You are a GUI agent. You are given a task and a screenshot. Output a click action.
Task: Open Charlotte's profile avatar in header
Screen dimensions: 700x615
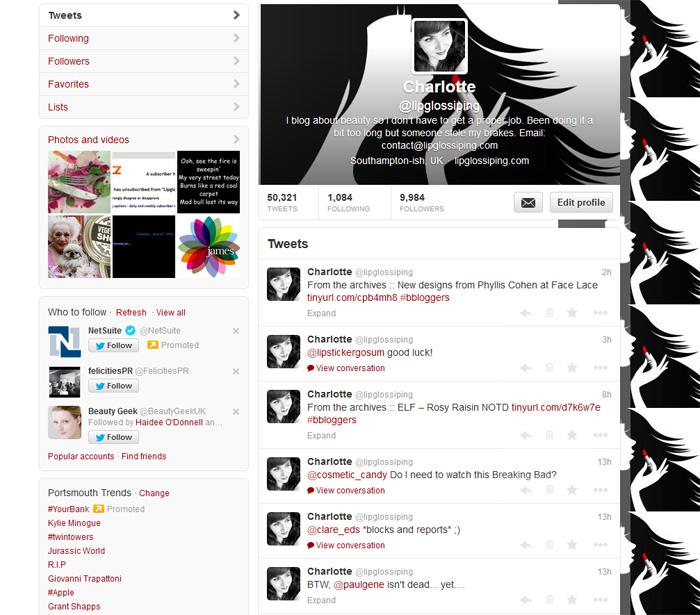pyautogui.click(x=439, y=46)
